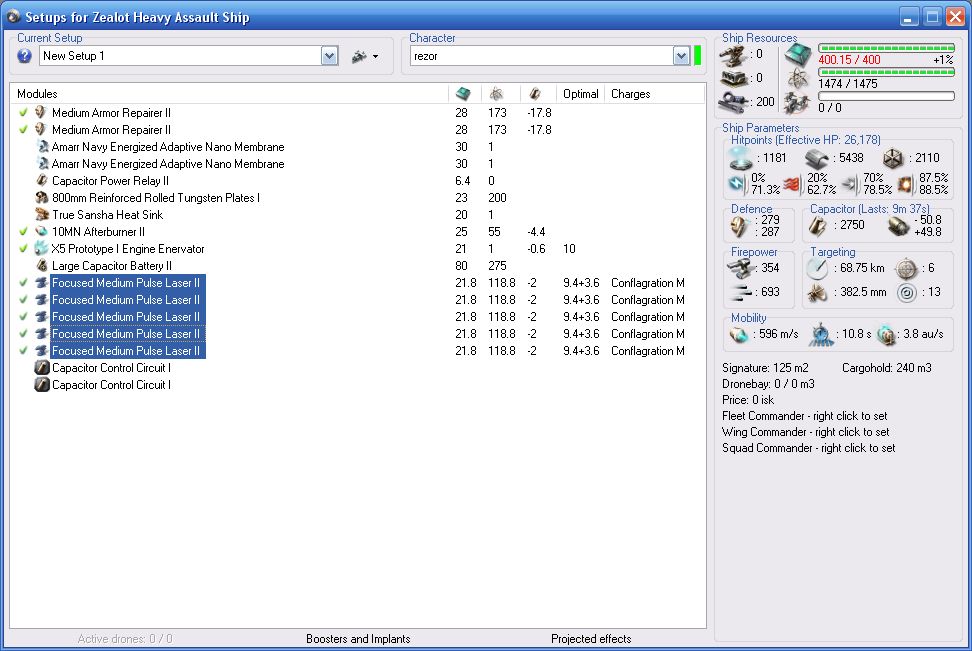Image resolution: width=972 pixels, height=651 pixels.
Task: Click the turret DPS icon showing 354
Action: (740, 268)
